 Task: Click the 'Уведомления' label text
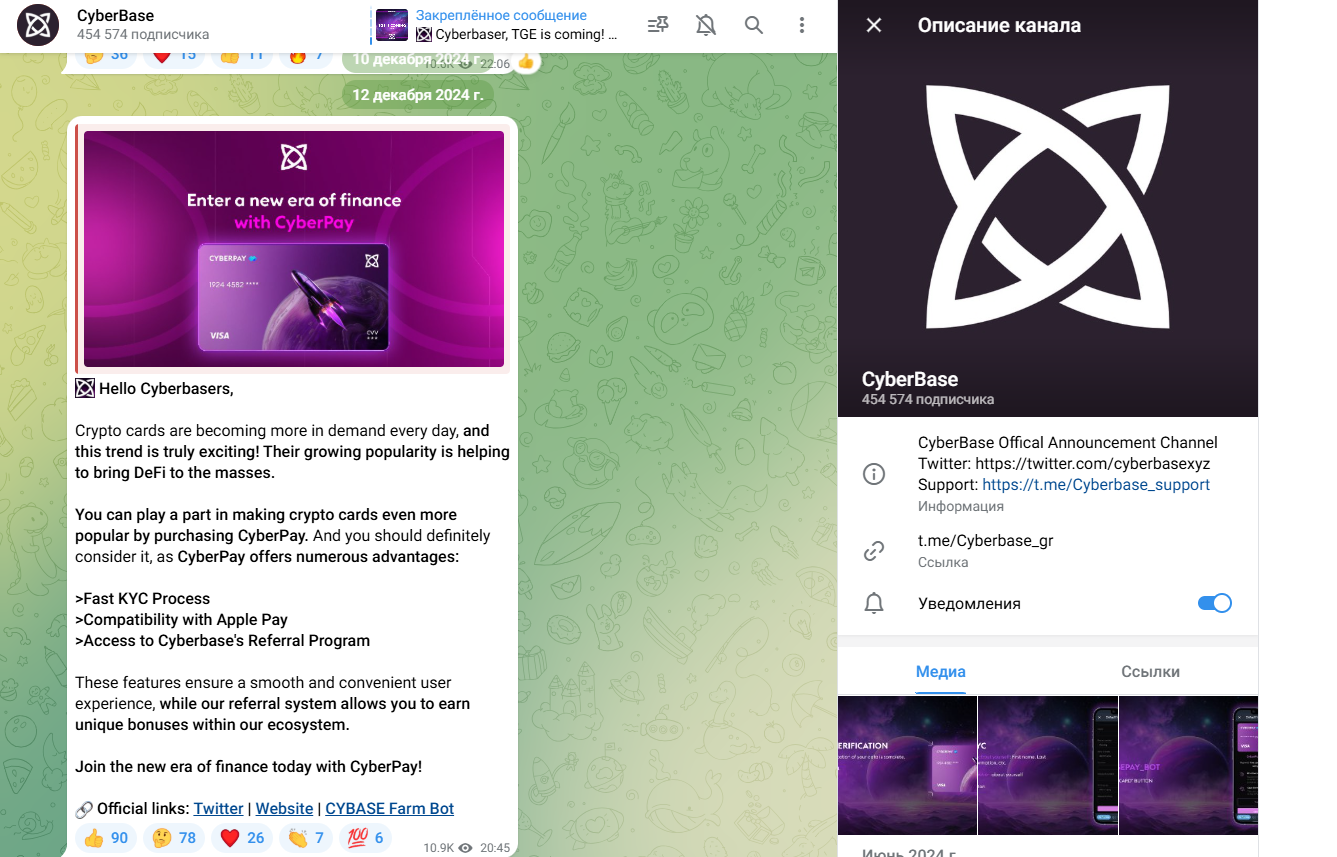click(x=969, y=603)
